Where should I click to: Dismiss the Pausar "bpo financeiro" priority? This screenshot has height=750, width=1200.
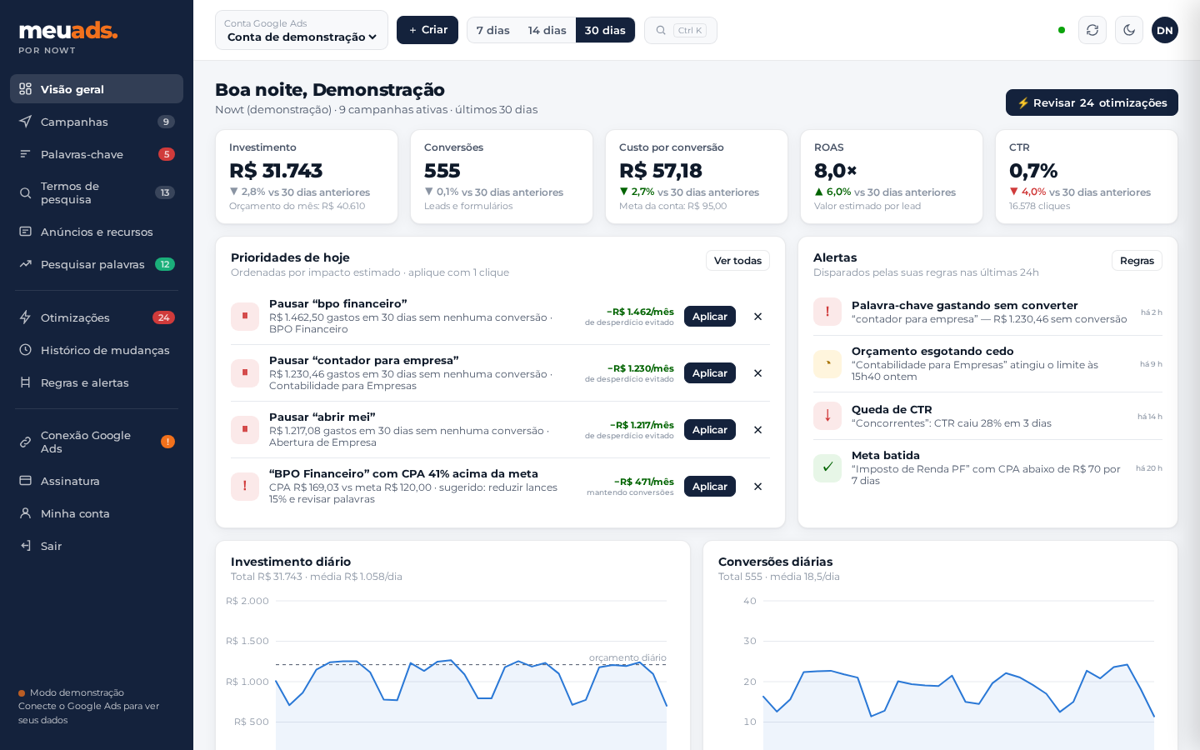coord(758,316)
